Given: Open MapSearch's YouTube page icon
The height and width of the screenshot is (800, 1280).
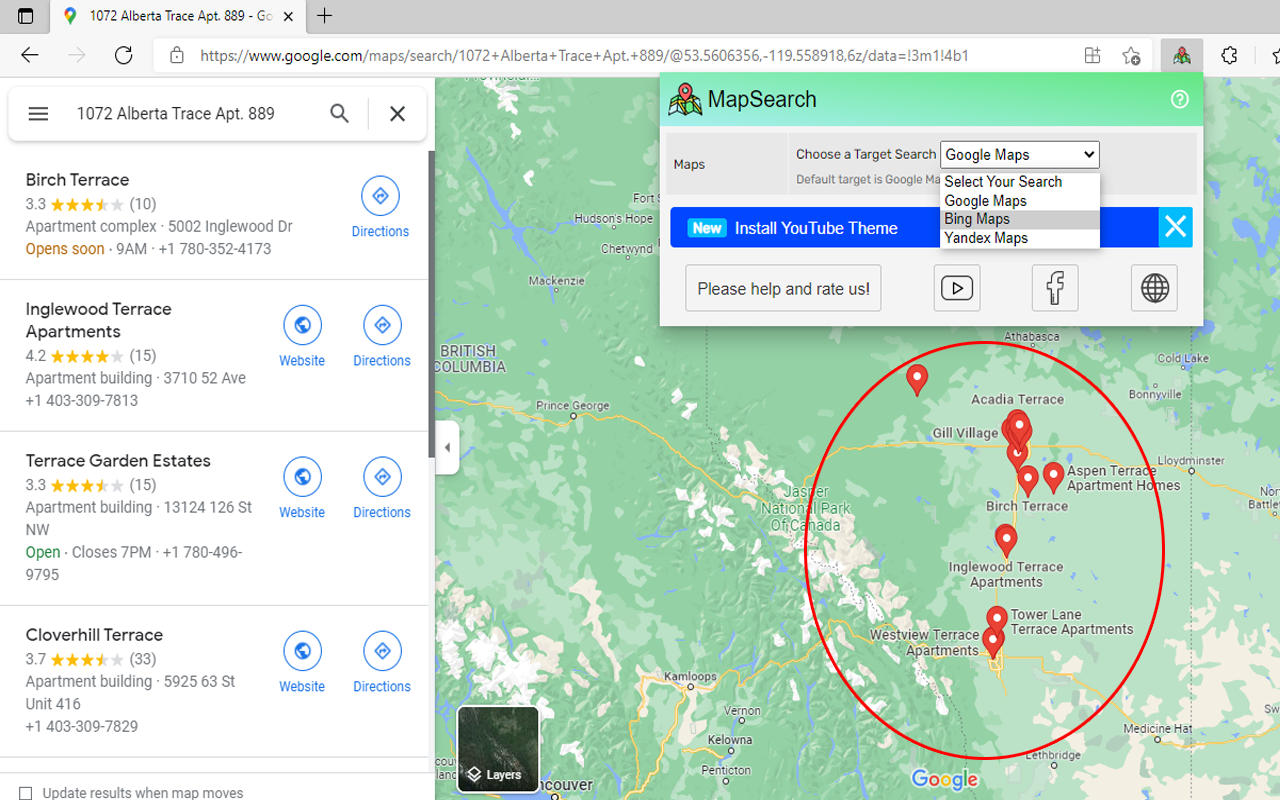Looking at the screenshot, I should tap(956, 287).
